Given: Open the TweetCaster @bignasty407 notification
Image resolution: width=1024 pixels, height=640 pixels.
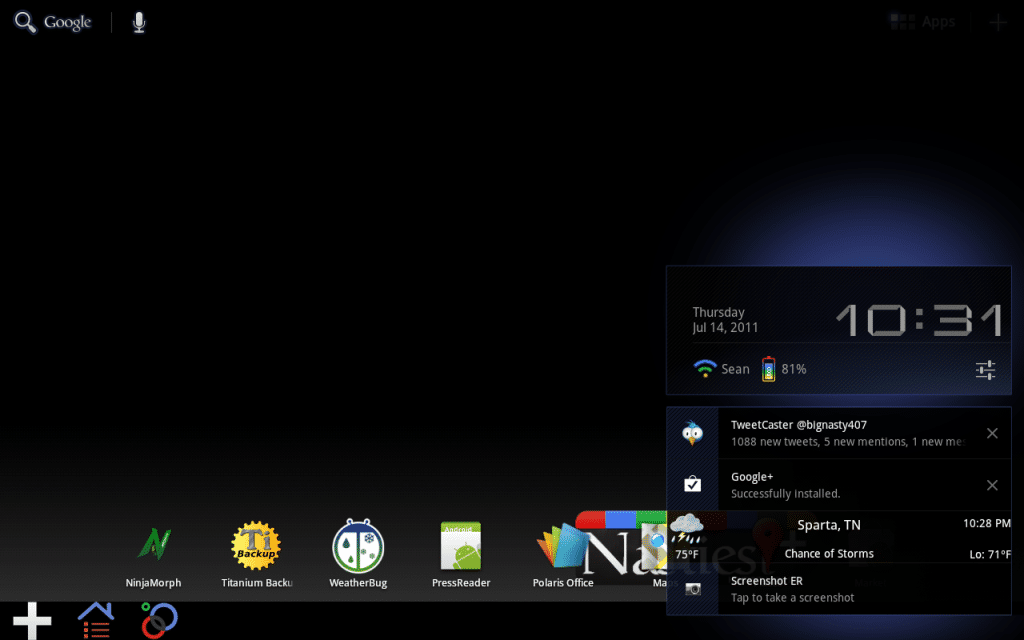Looking at the screenshot, I should pyautogui.click(x=839, y=433).
